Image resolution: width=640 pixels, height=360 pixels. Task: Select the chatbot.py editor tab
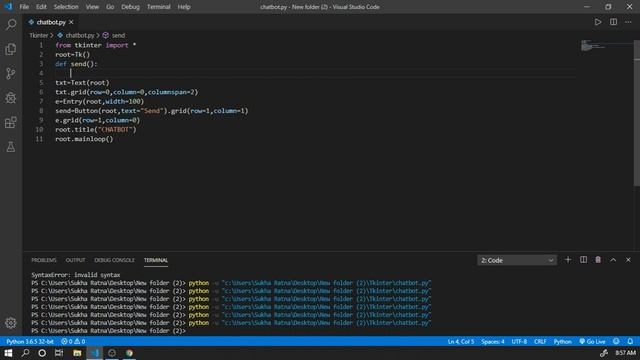tap(51, 22)
